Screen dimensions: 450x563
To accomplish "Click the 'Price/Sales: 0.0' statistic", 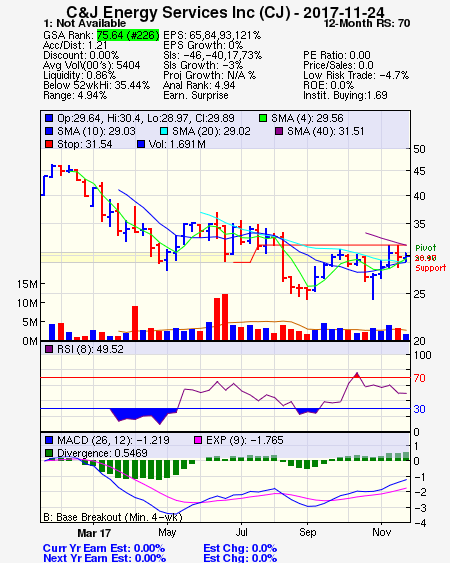I will click(x=338, y=65).
